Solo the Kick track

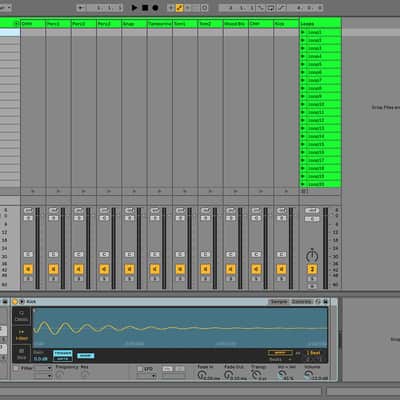pyautogui.click(x=281, y=278)
